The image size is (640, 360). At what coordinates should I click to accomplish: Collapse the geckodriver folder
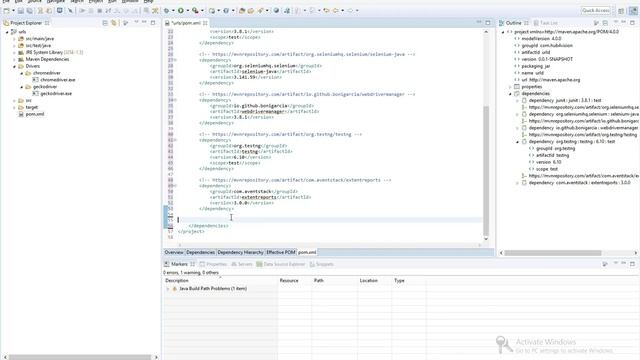click(22, 87)
